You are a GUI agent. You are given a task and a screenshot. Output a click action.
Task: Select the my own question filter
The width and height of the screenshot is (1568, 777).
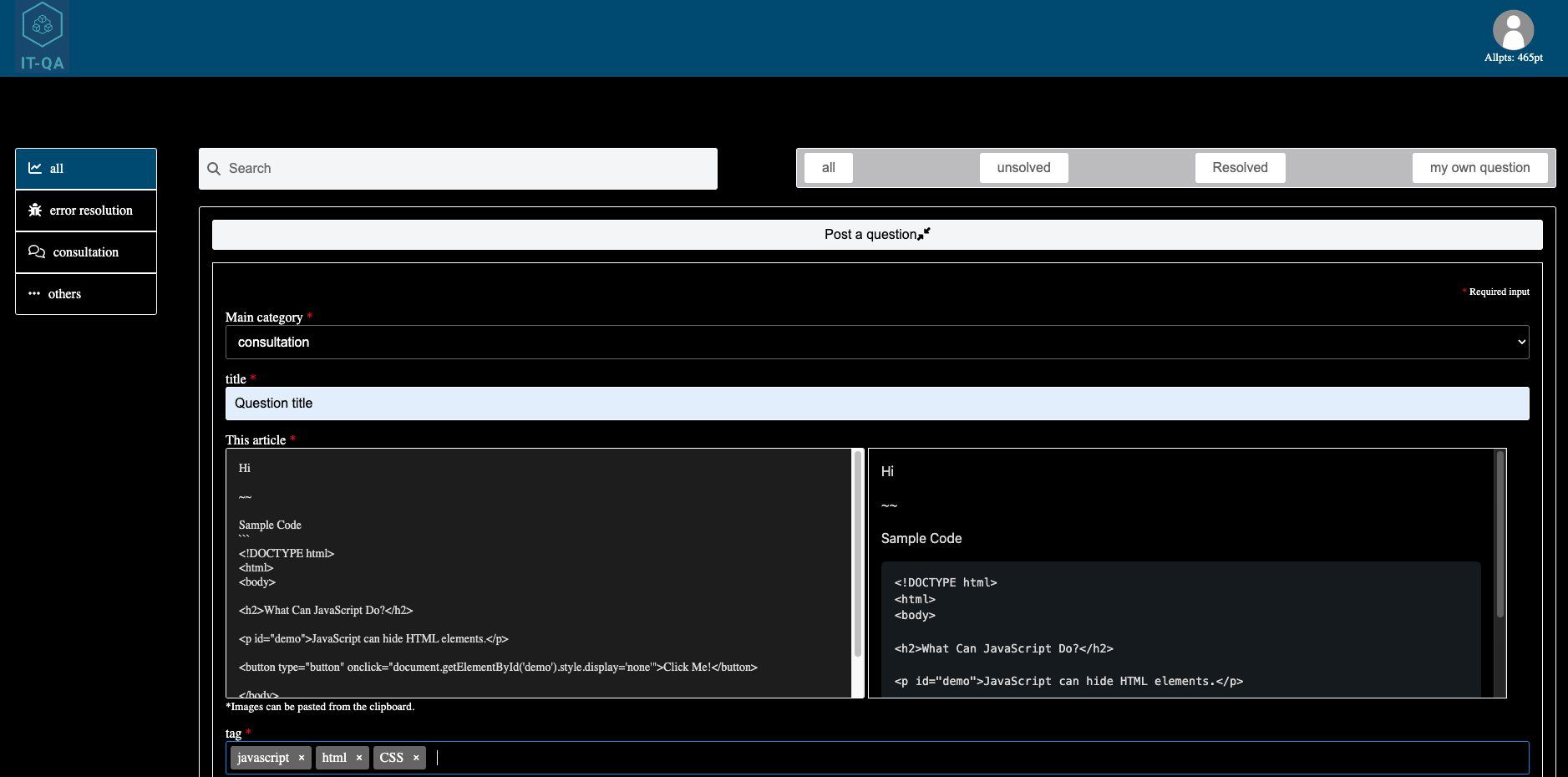pos(1479,168)
